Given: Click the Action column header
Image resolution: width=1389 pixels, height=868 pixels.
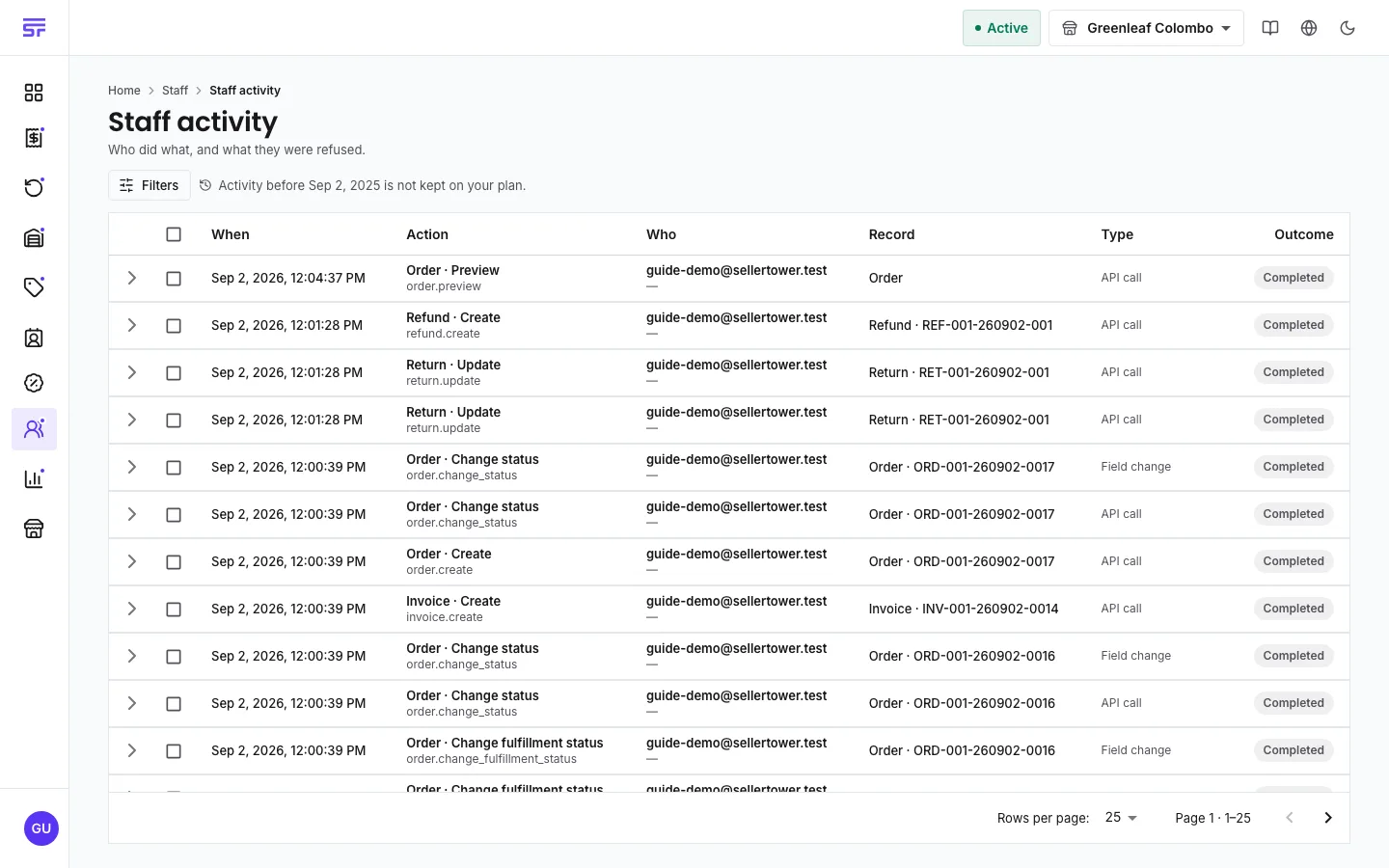Looking at the screenshot, I should coord(427,234).
